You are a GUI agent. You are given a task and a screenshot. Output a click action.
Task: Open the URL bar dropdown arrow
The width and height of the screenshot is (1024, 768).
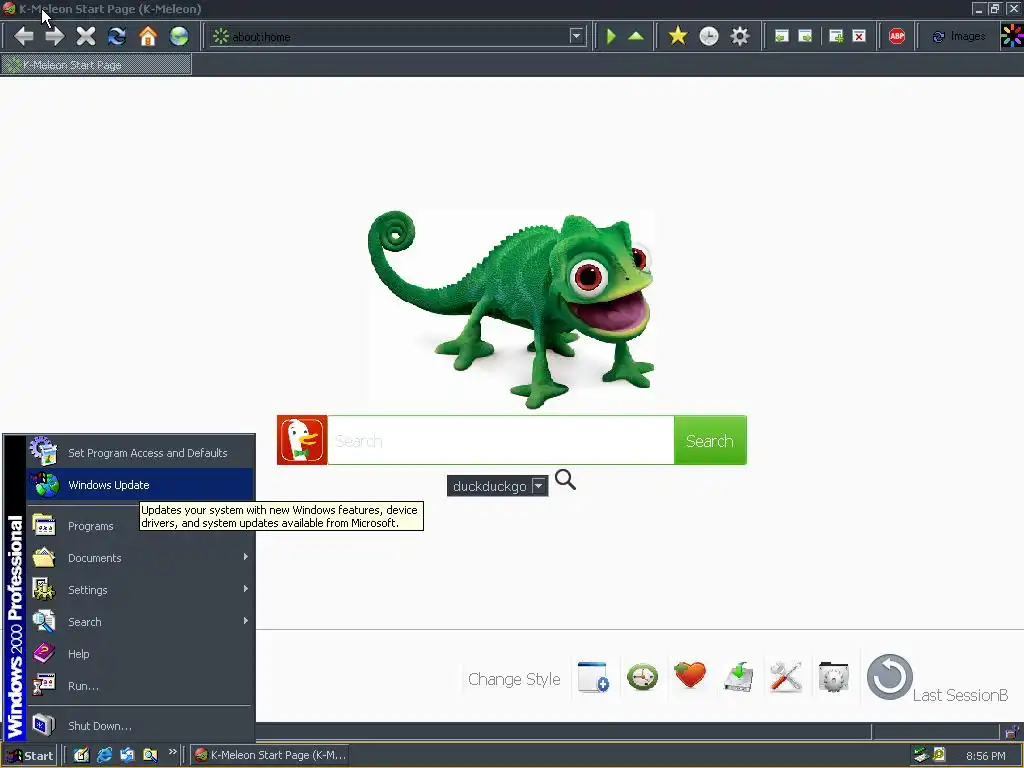pyautogui.click(x=576, y=36)
